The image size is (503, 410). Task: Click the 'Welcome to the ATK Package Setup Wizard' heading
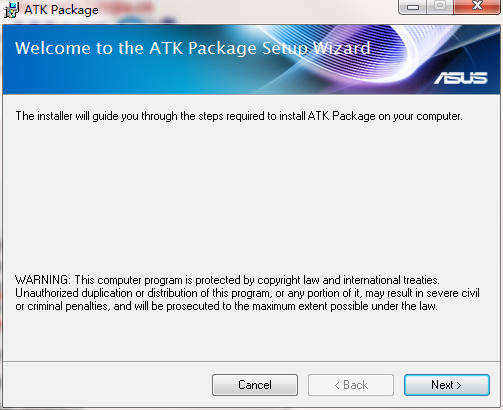click(x=193, y=48)
